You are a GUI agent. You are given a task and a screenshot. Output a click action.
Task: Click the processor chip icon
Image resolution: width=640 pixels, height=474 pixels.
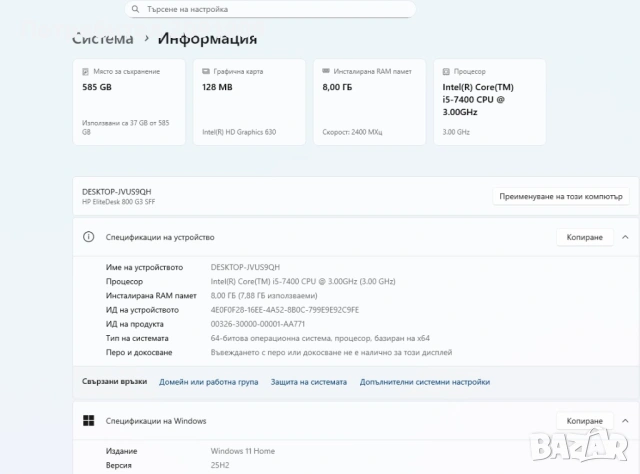[x=446, y=72]
